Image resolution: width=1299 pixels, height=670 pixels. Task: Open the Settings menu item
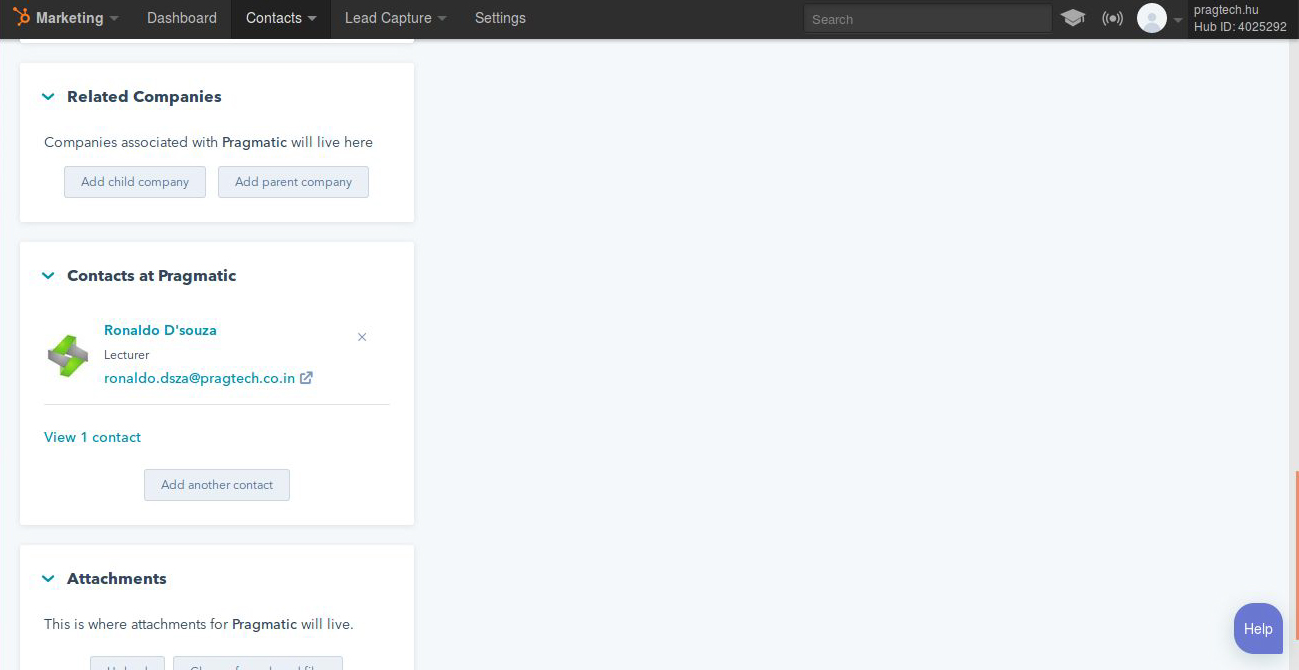[500, 18]
